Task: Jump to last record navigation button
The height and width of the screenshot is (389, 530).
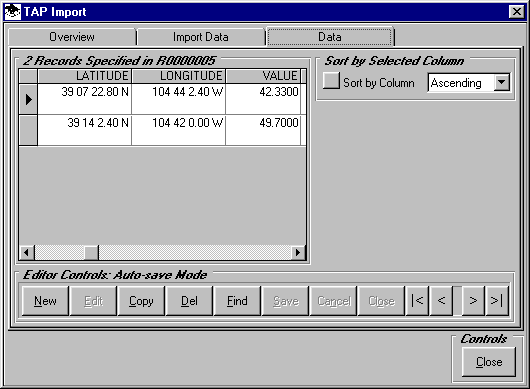Action: [497, 300]
